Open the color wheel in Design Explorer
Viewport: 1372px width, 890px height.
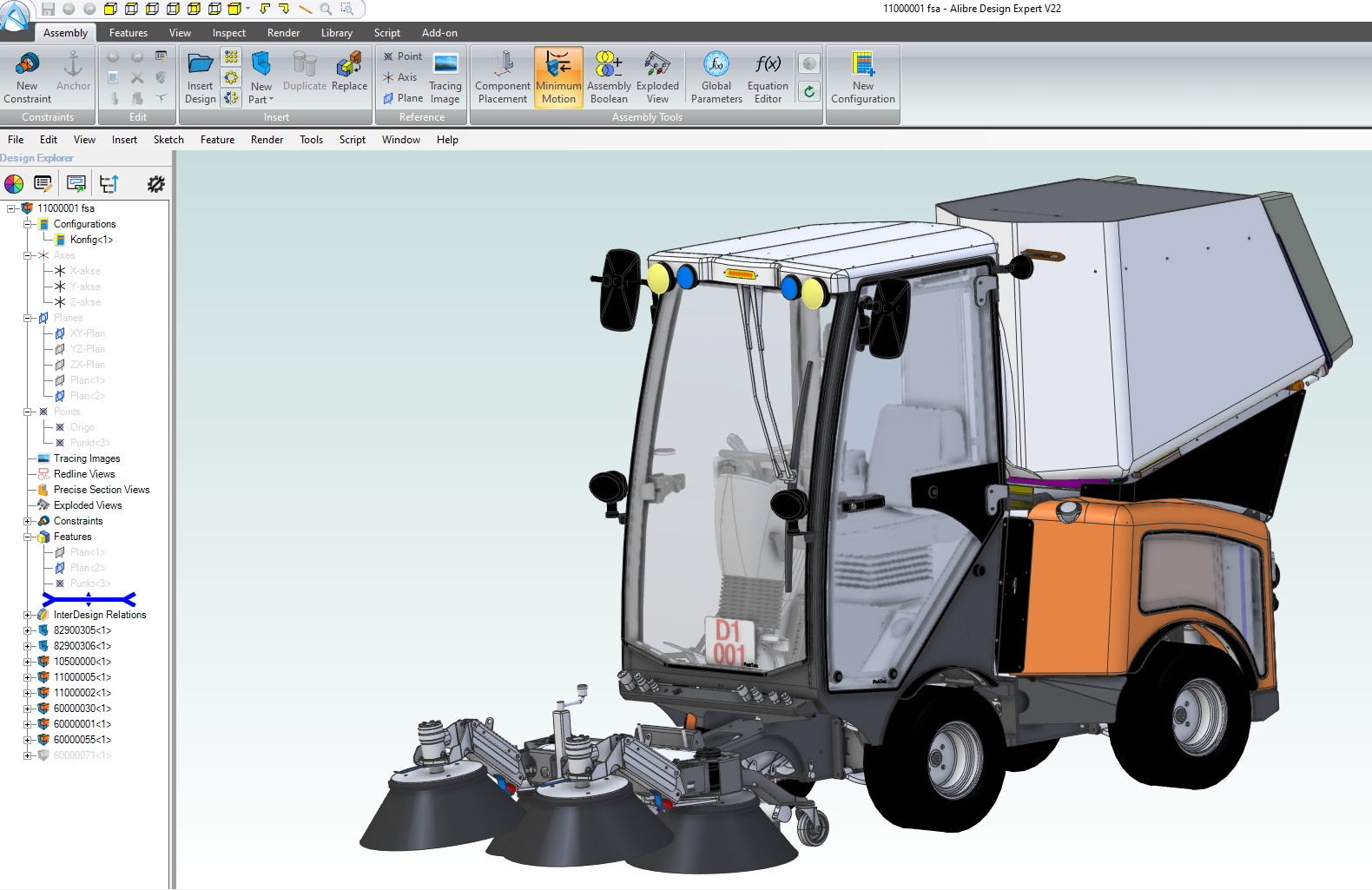click(x=14, y=183)
